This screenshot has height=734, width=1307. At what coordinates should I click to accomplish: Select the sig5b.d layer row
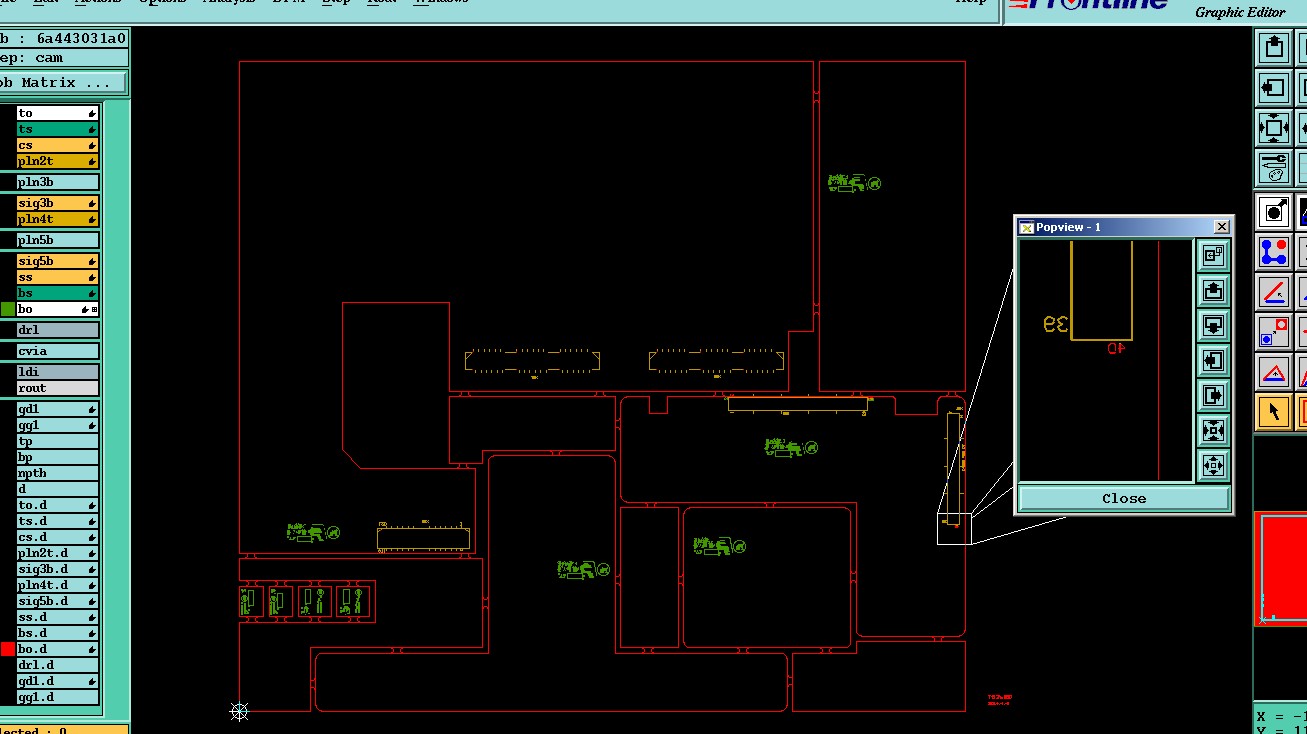pyautogui.click(x=58, y=601)
